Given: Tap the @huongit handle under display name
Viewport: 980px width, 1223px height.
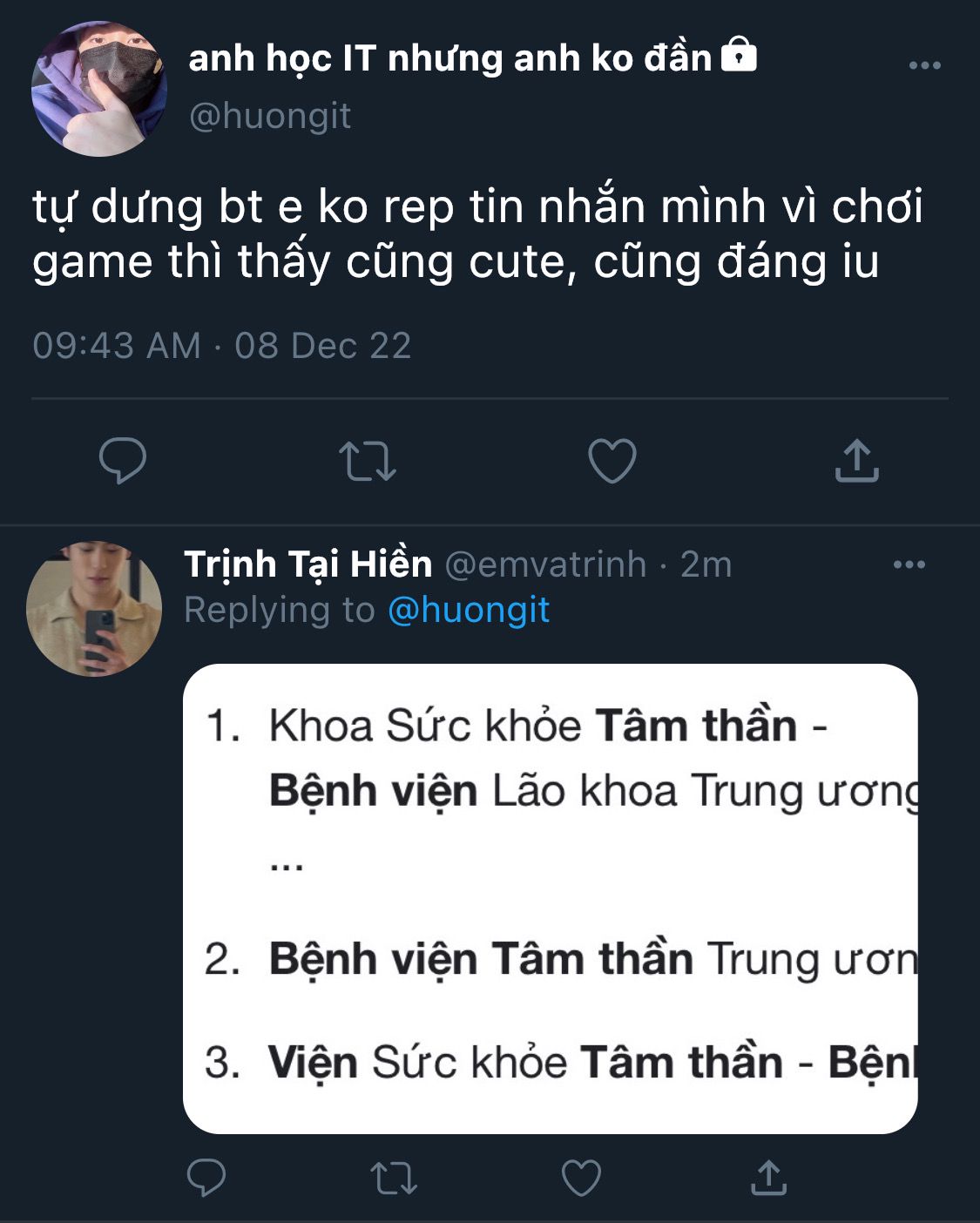Looking at the screenshot, I should [270, 116].
